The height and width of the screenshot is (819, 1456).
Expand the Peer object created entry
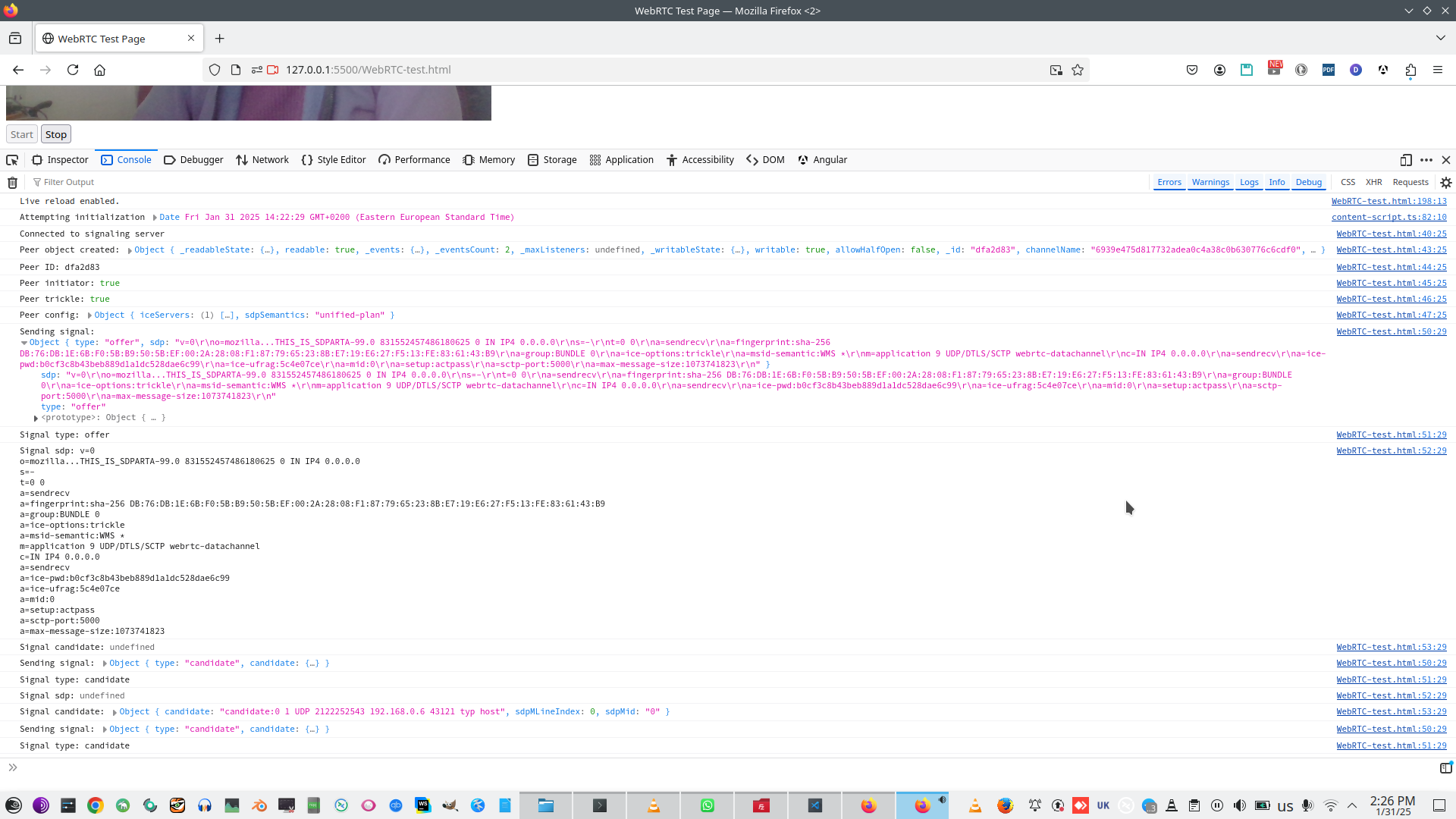(x=130, y=250)
